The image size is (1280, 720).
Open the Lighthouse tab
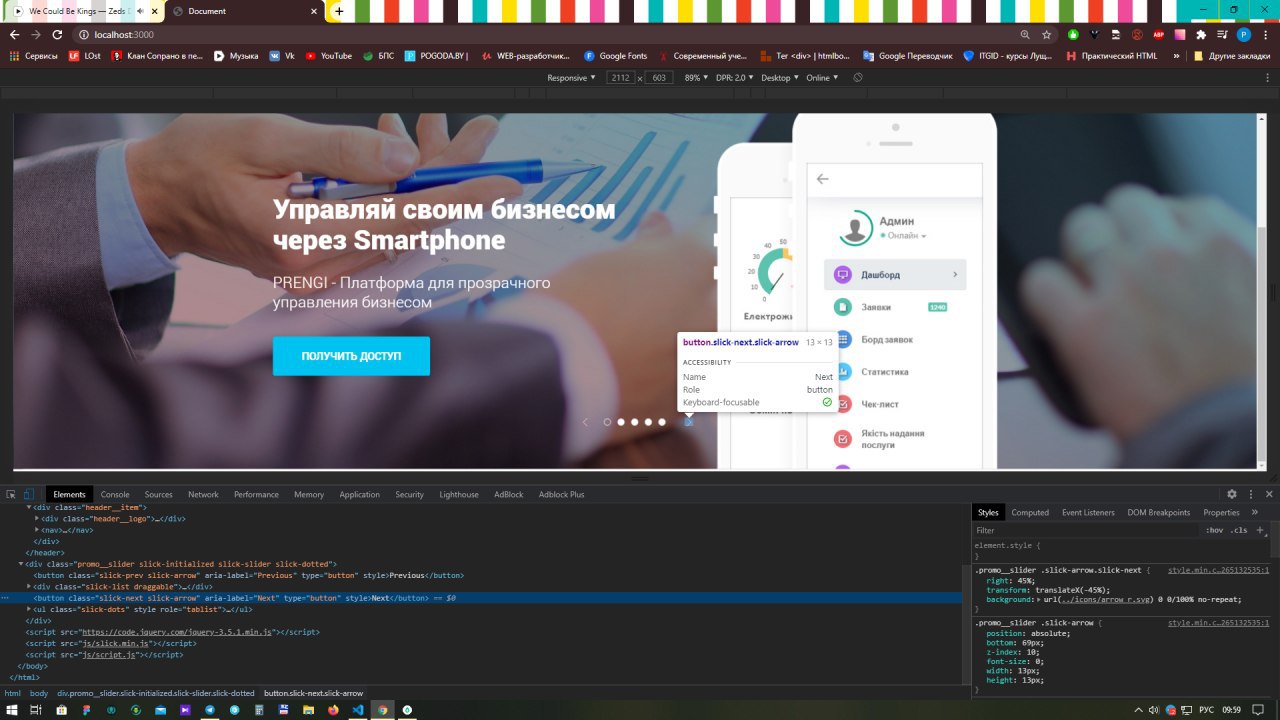pos(459,494)
